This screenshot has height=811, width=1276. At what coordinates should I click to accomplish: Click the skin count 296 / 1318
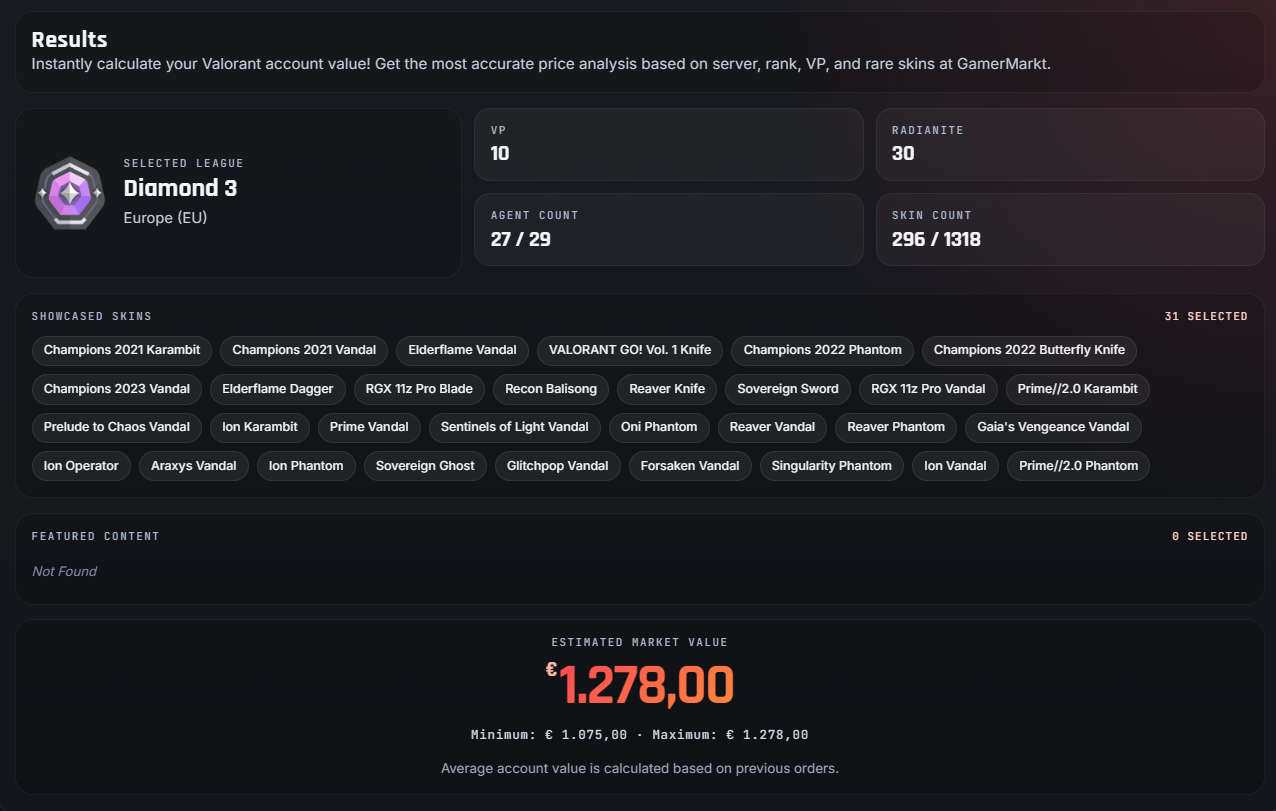pos(936,239)
